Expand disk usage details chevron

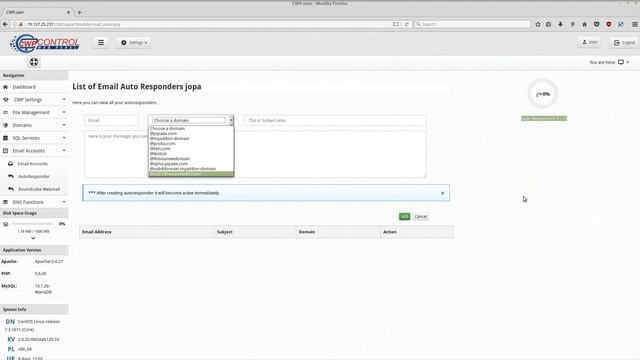click(33, 238)
